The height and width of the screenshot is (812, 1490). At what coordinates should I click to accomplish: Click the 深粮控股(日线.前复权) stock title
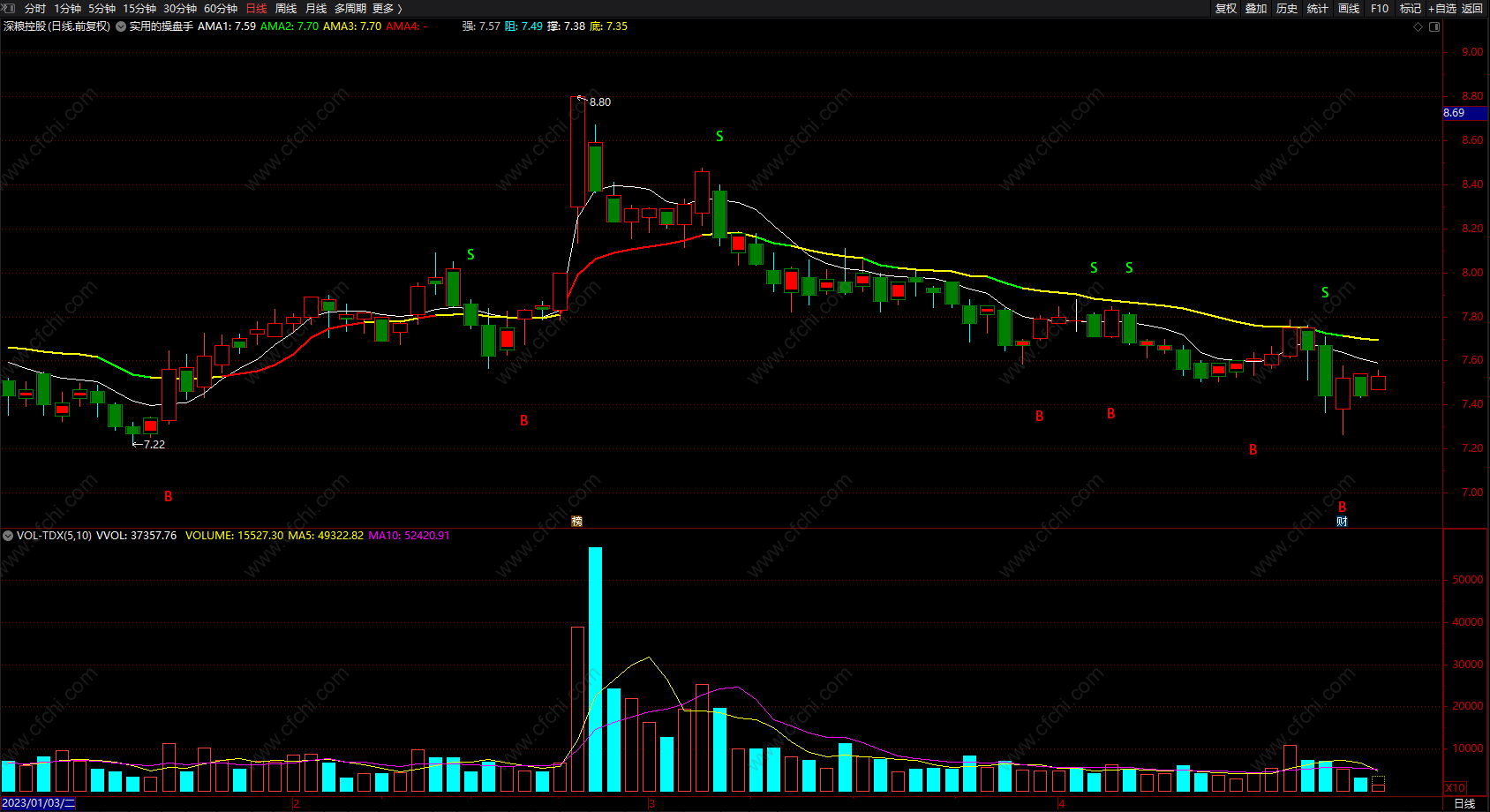[57, 26]
